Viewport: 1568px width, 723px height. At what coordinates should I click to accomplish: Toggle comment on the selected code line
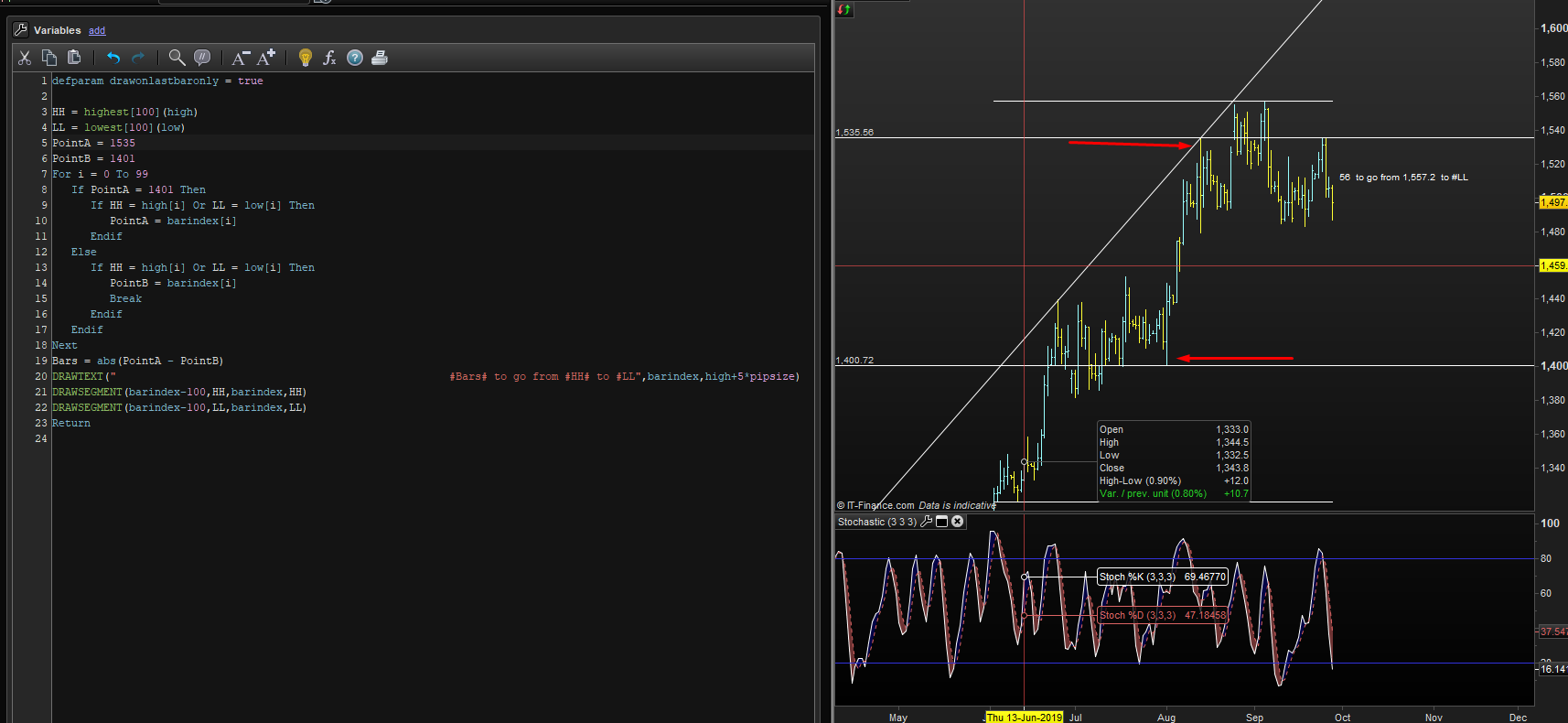202,58
